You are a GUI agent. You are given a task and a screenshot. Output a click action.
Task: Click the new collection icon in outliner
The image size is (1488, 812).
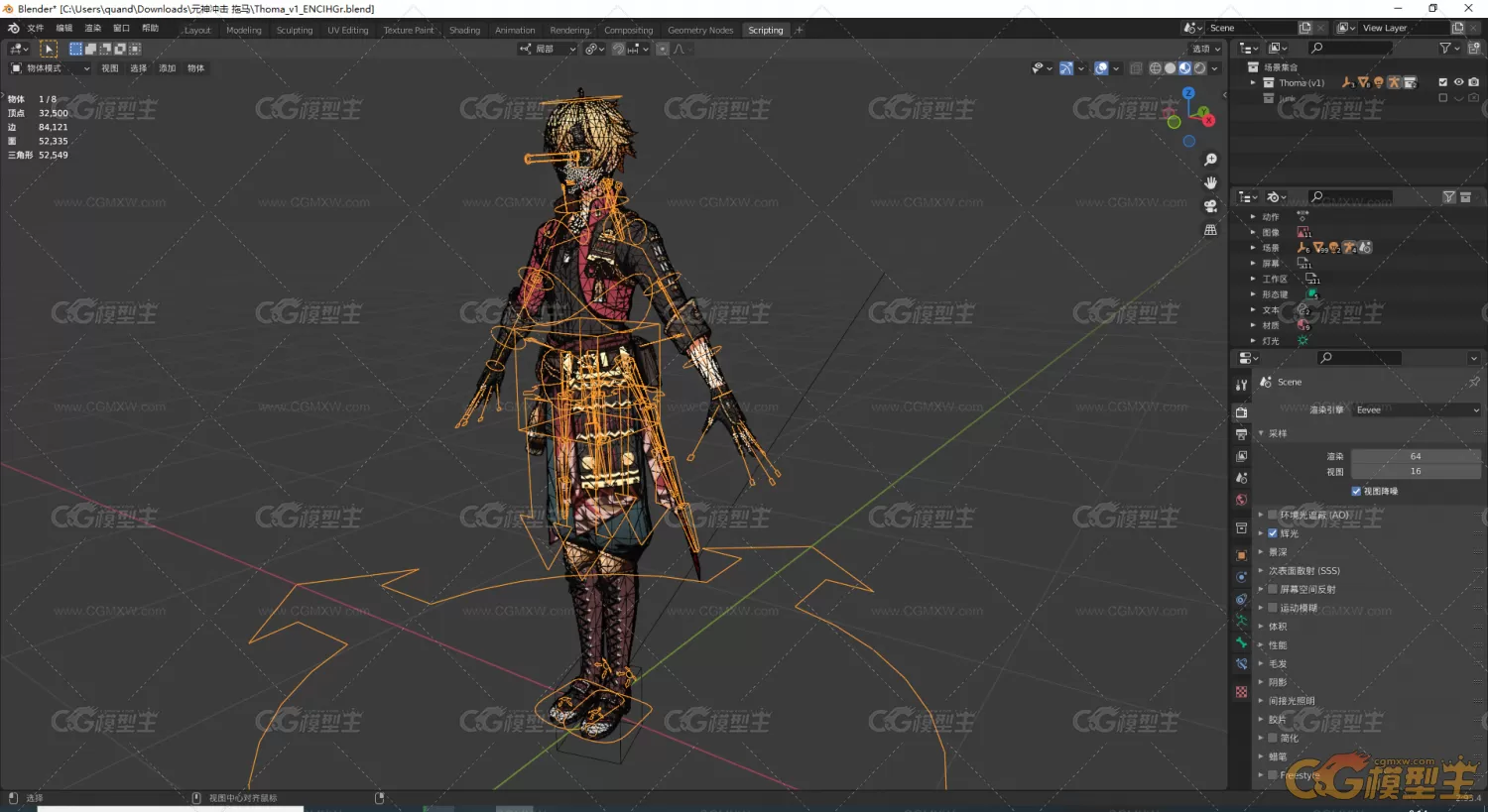tap(1474, 48)
